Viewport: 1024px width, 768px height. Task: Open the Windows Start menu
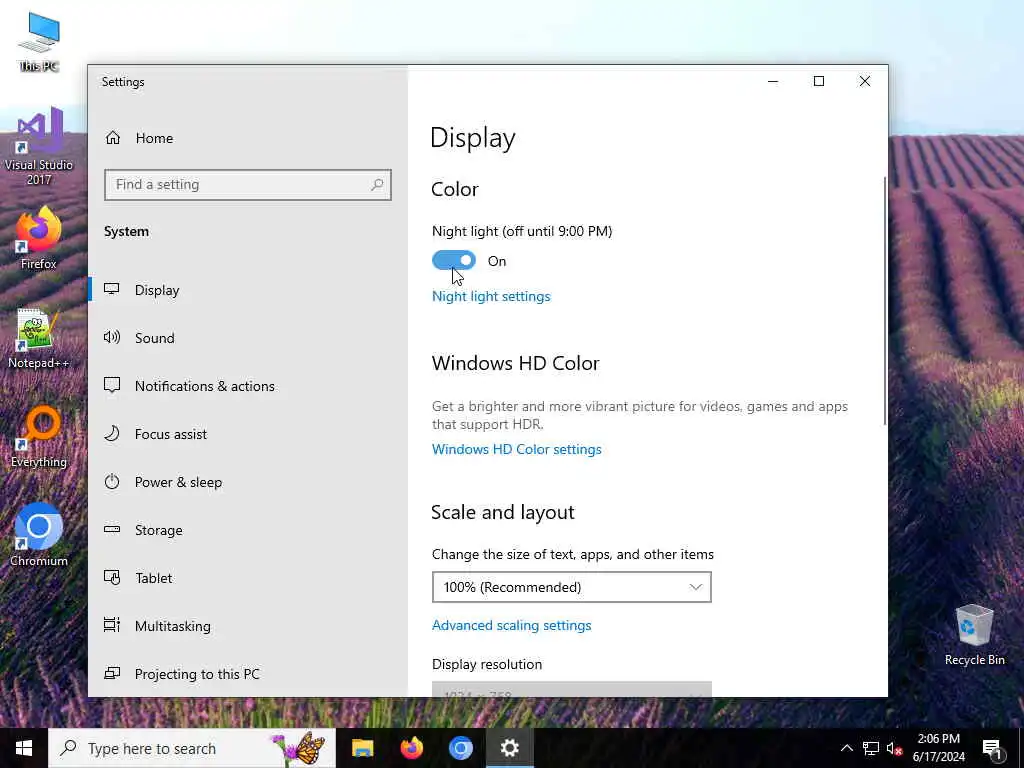coord(24,748)
